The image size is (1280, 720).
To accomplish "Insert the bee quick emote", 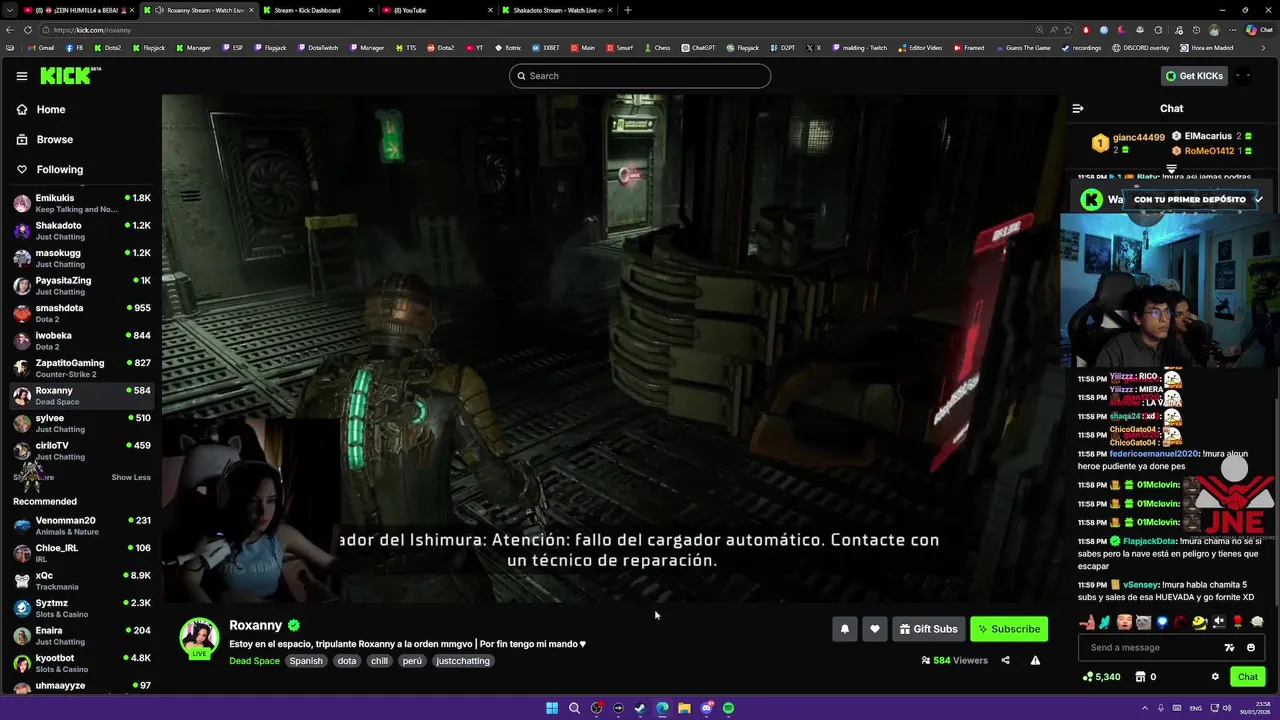I will tap(1199, 622).
